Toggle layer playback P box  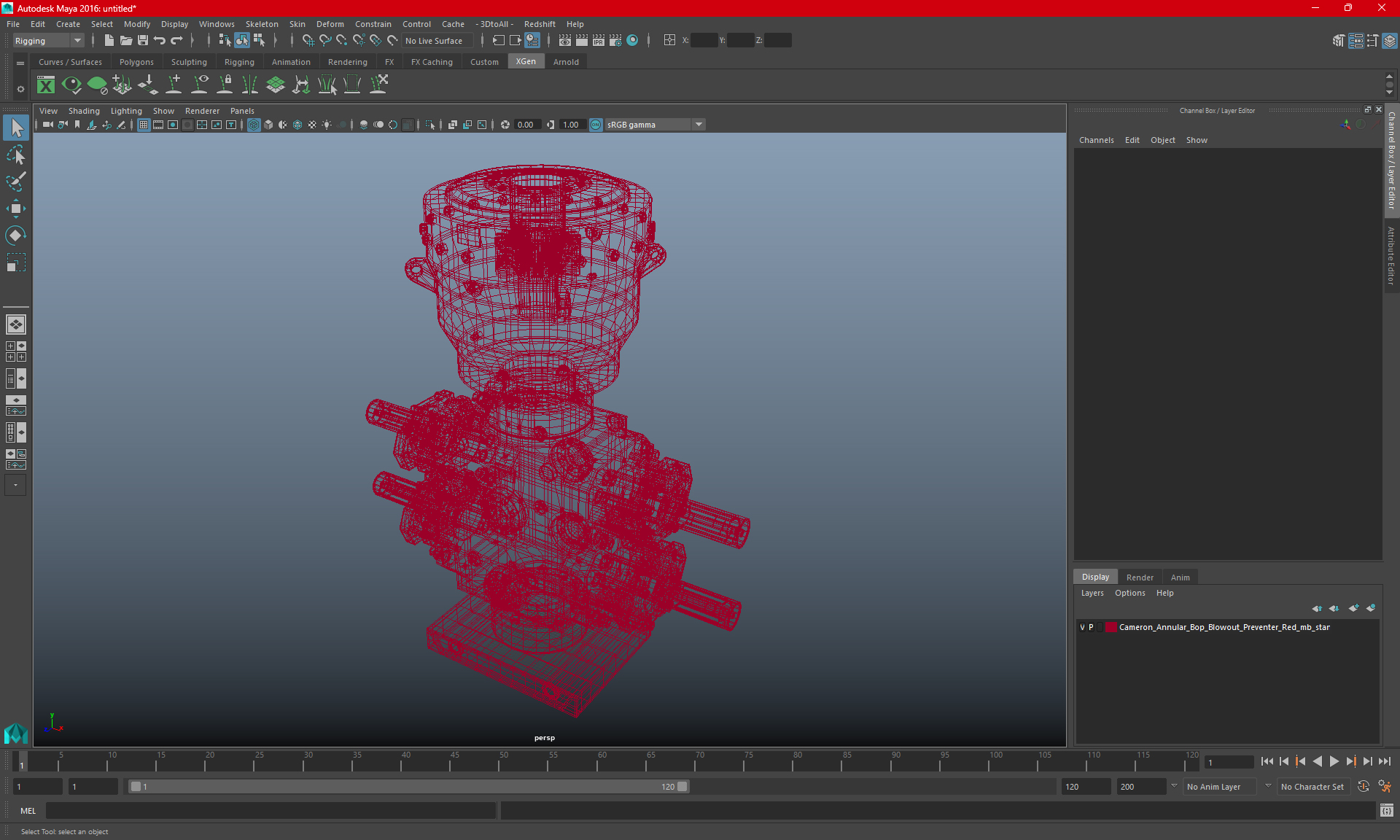coord(1092,627)
